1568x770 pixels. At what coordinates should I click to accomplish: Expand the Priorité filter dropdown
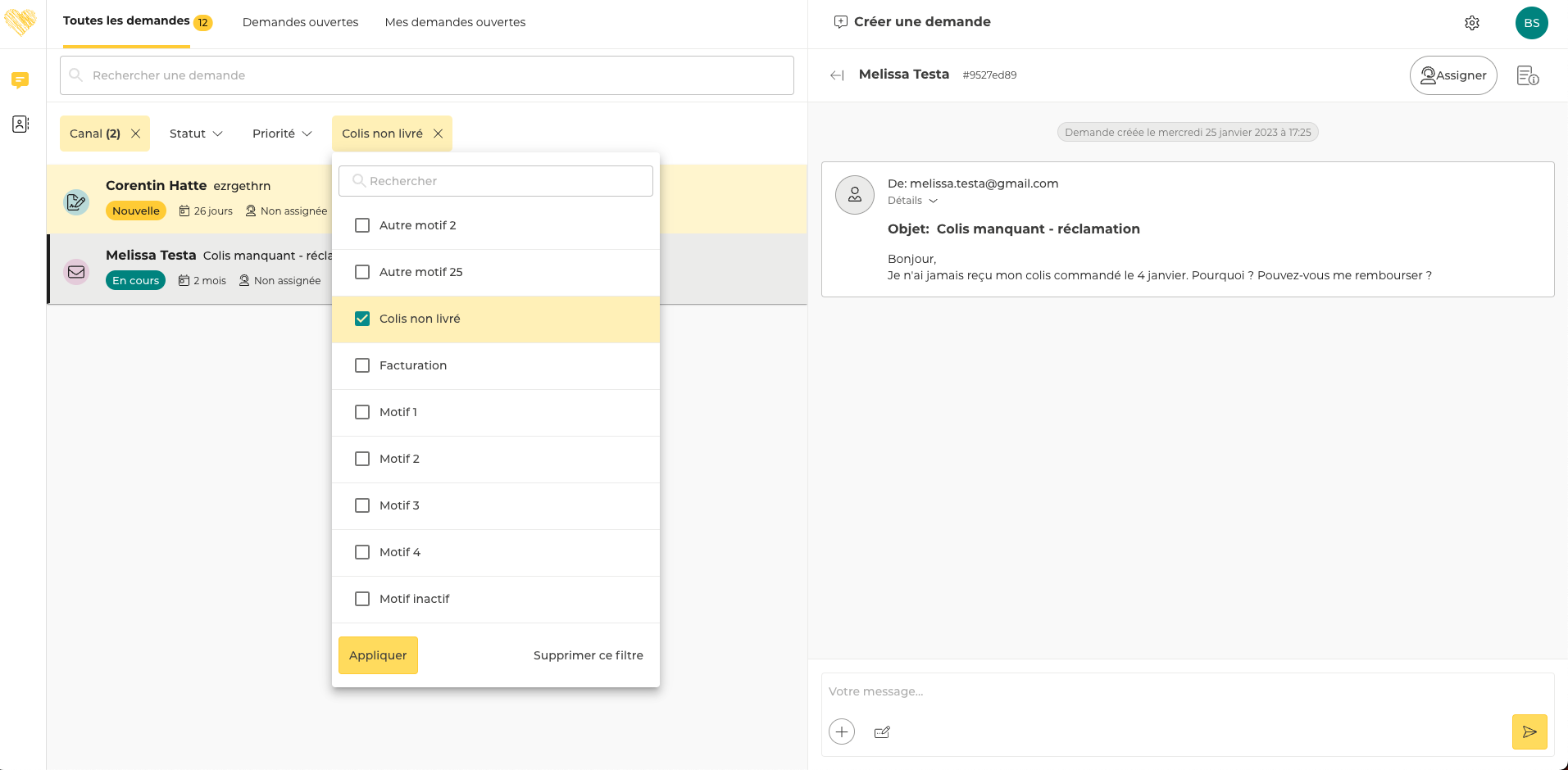[x=282, y=134]
